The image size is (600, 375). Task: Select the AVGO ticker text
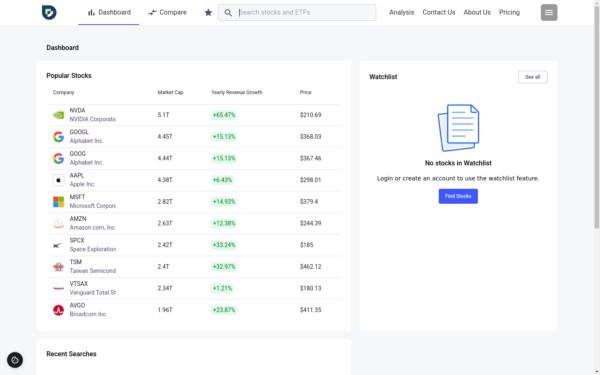[x=77, y=305]
